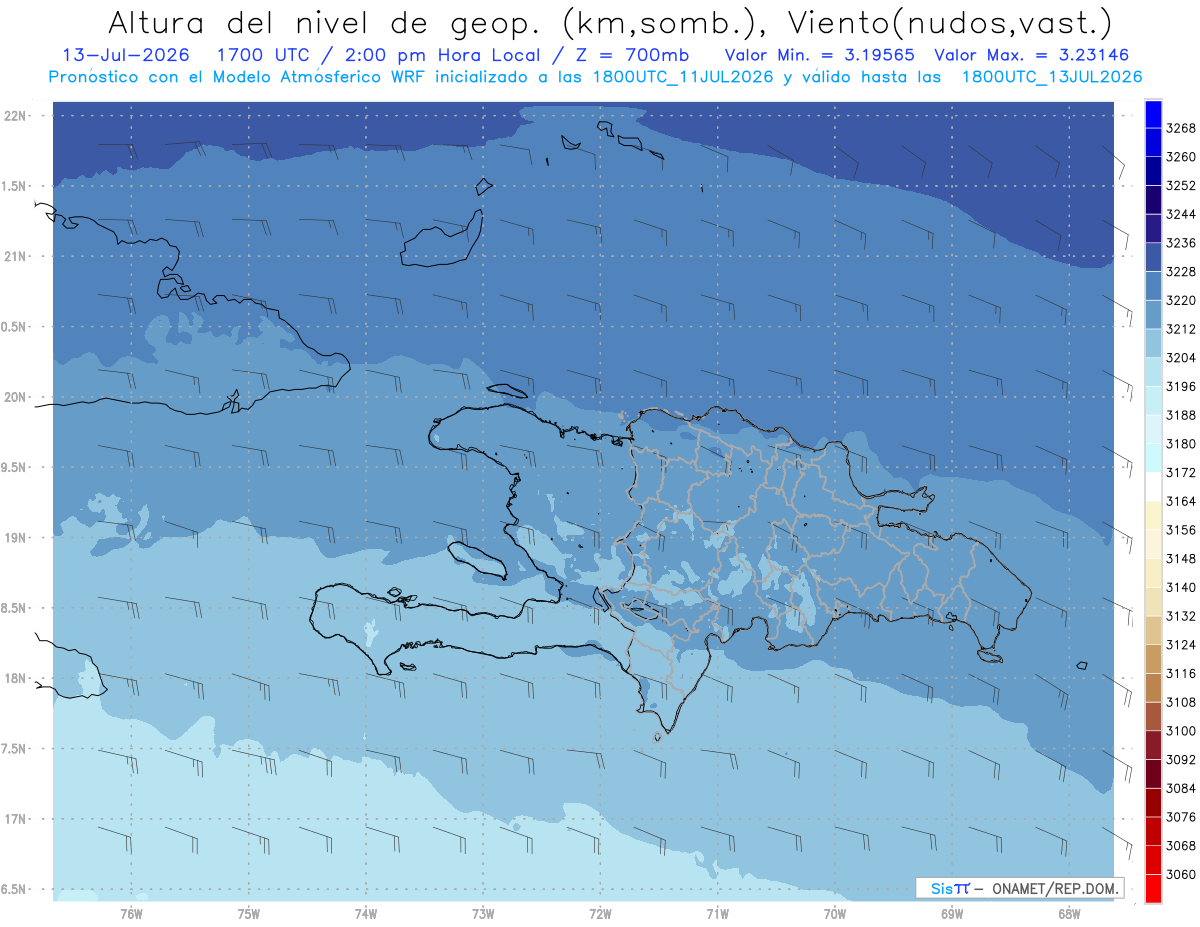
Task: Select the date '13-Jul-2026' in header
Action: pyautogui.click(x=125, y=55)
